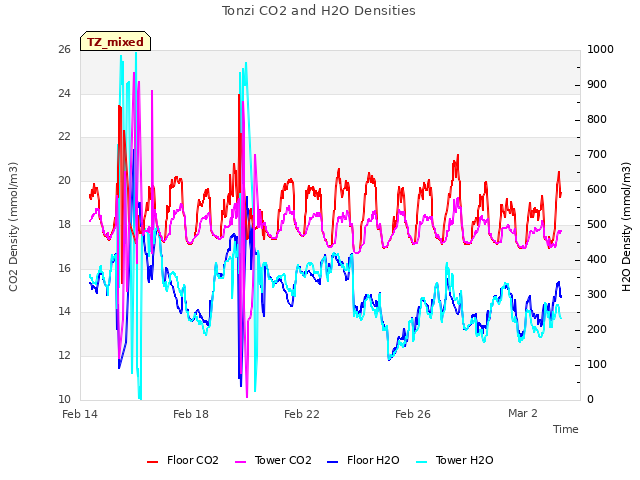The image size is (640, 480).
Task: Click the right axis value 300
Action: [597, 295]
